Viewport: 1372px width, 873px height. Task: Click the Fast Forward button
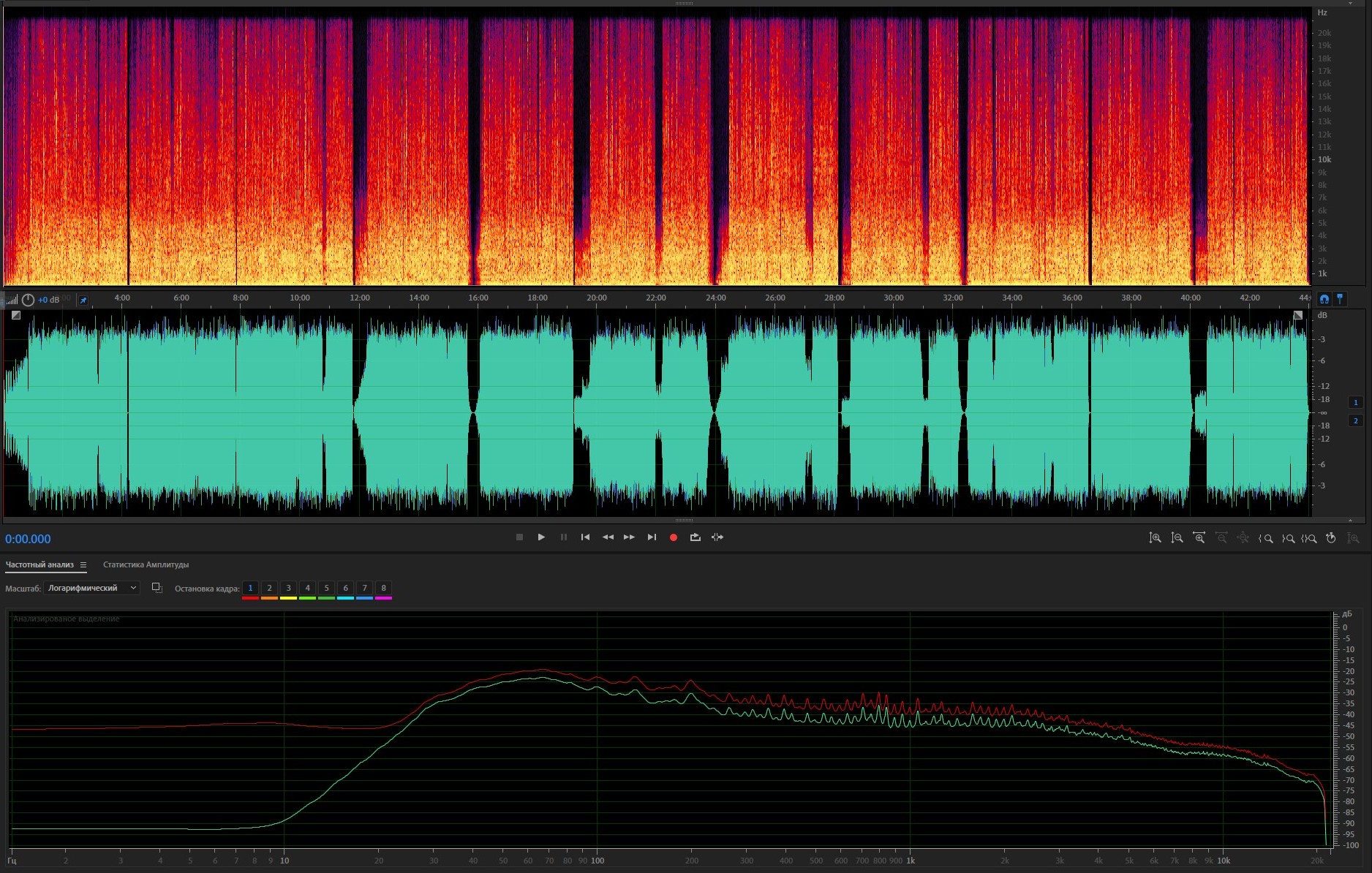(629, 537)
